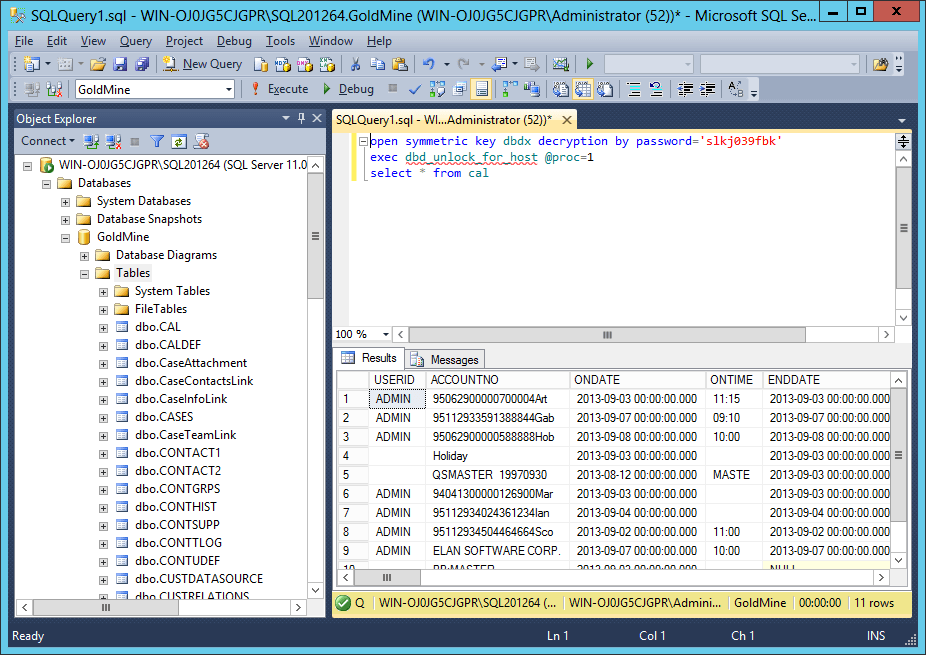The height and width of the screenshot is (655, 926).
Task: Switch to the Messages tab
Action: pyautogui.click(x=445, y=359)
